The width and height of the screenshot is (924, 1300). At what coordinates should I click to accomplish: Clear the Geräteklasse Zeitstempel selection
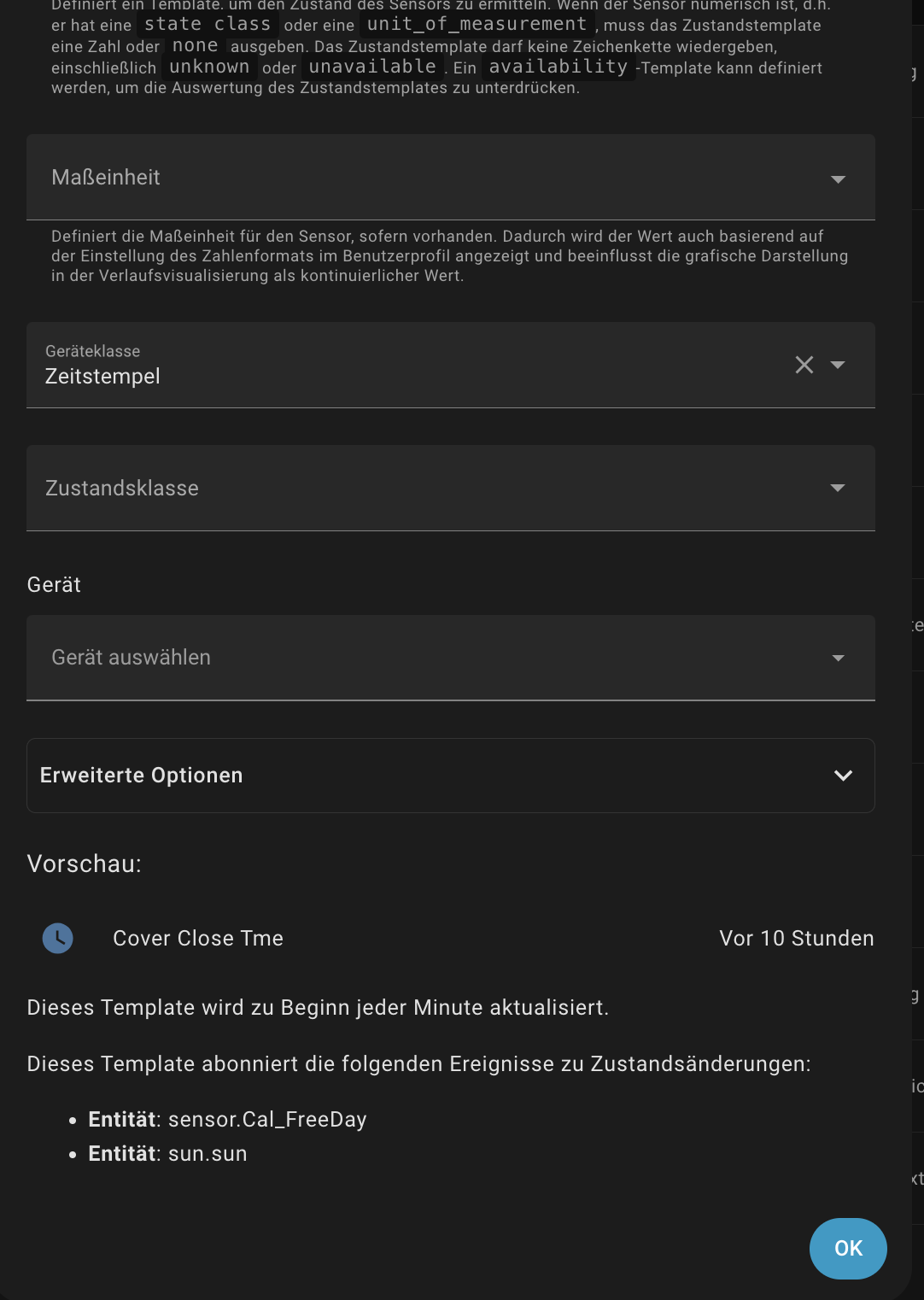click(x=804, y=365)
